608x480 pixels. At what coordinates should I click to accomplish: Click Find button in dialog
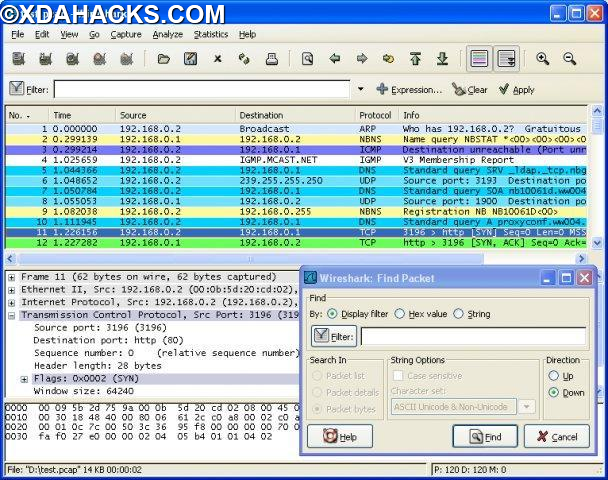tap(485, 436)
